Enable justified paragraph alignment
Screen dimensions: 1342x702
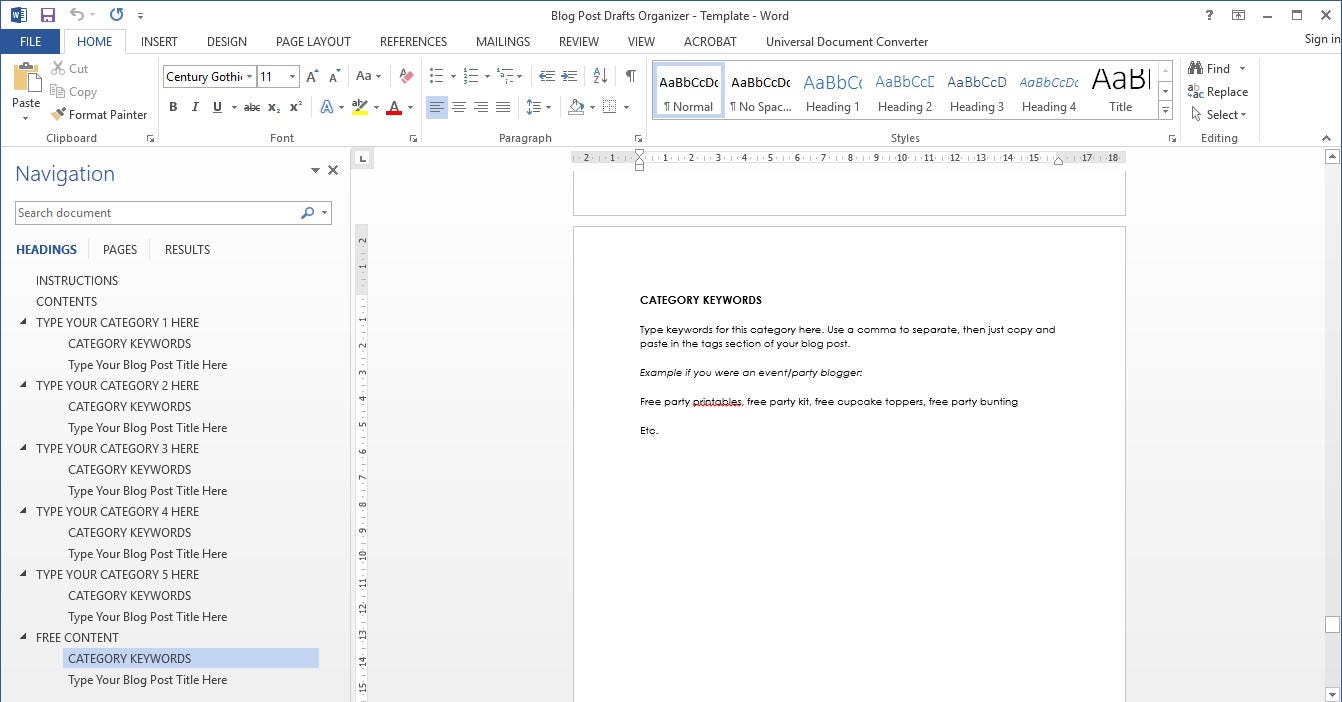click(x=503, y=107)
